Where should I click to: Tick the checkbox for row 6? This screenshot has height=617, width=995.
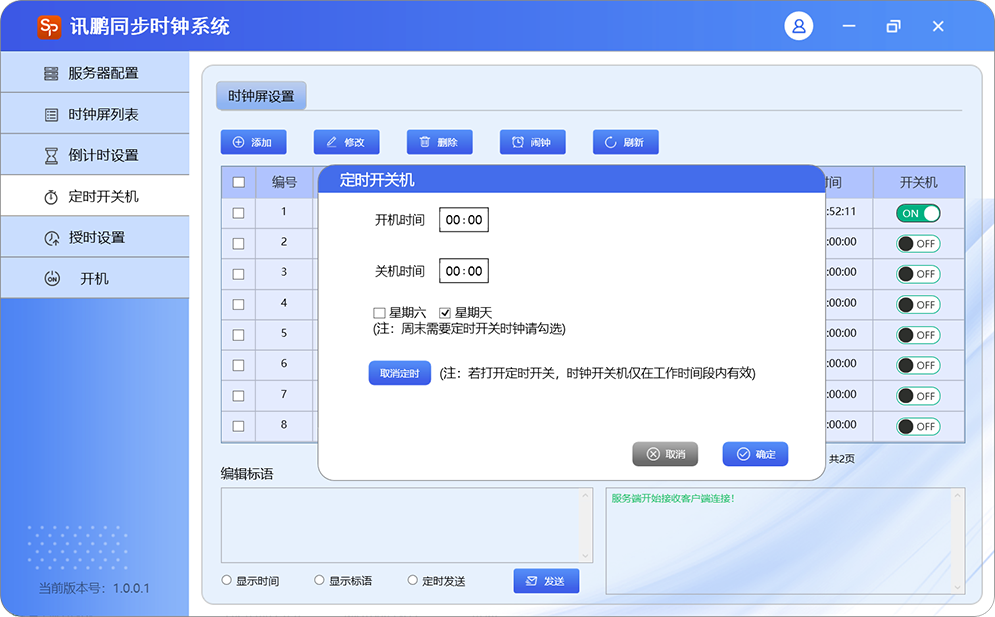239,365
